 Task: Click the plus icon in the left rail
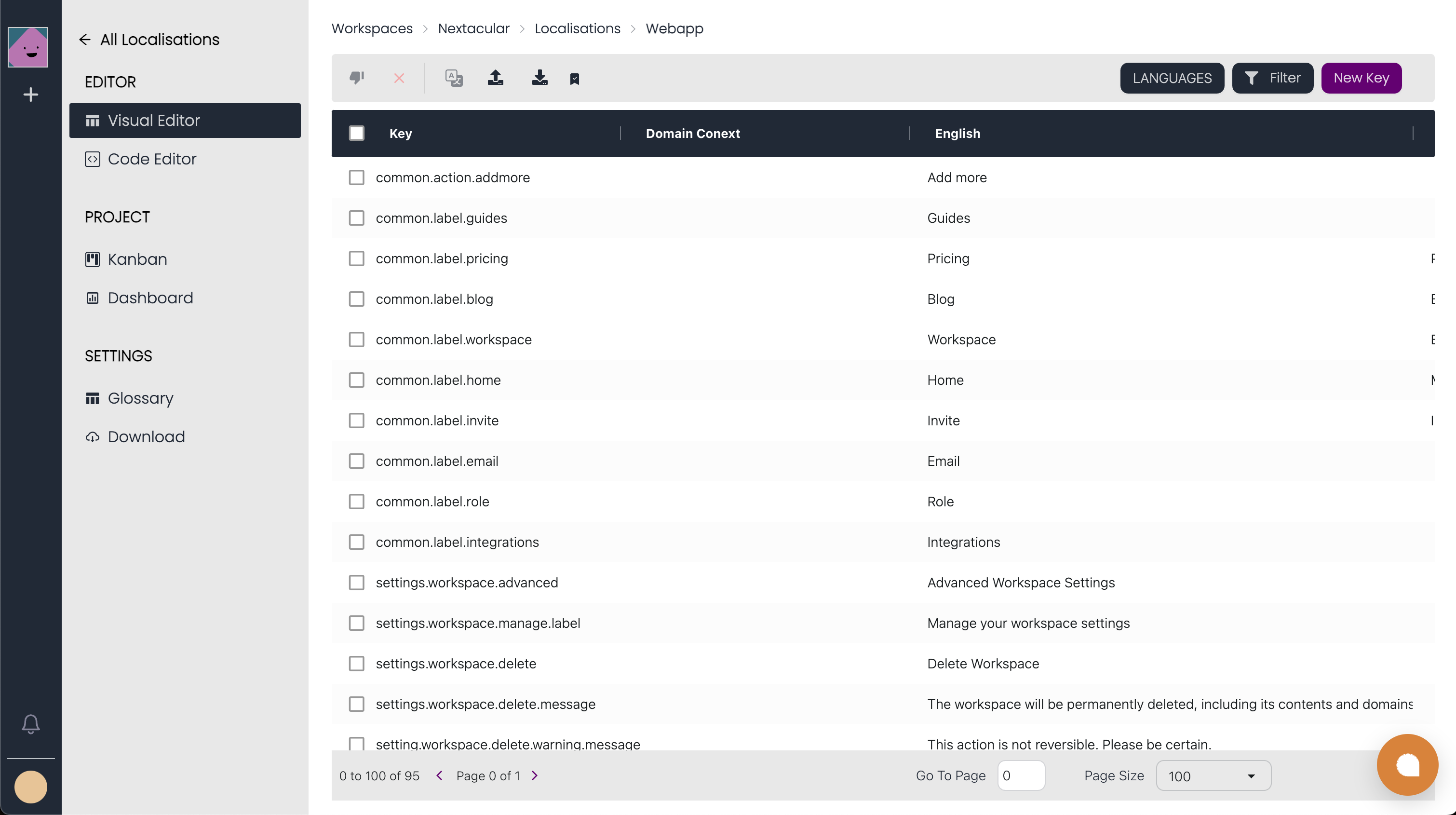30,95
